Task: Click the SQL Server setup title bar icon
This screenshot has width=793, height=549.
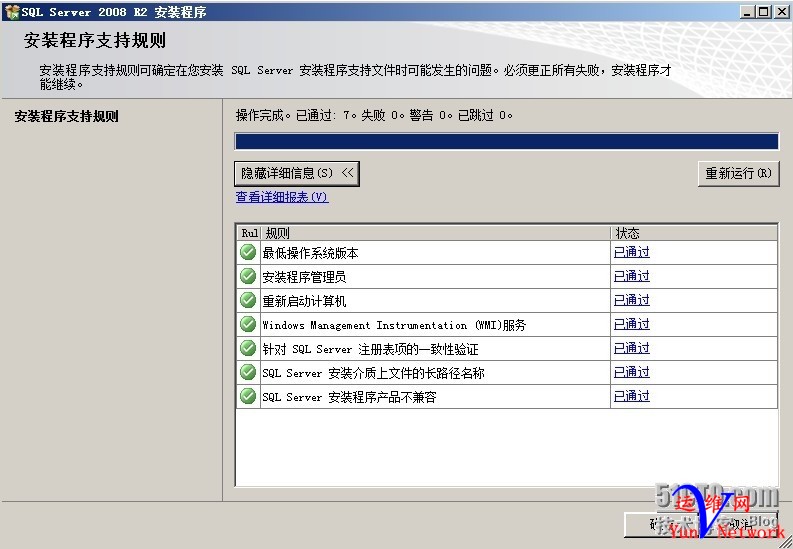Action: (12, 12)
